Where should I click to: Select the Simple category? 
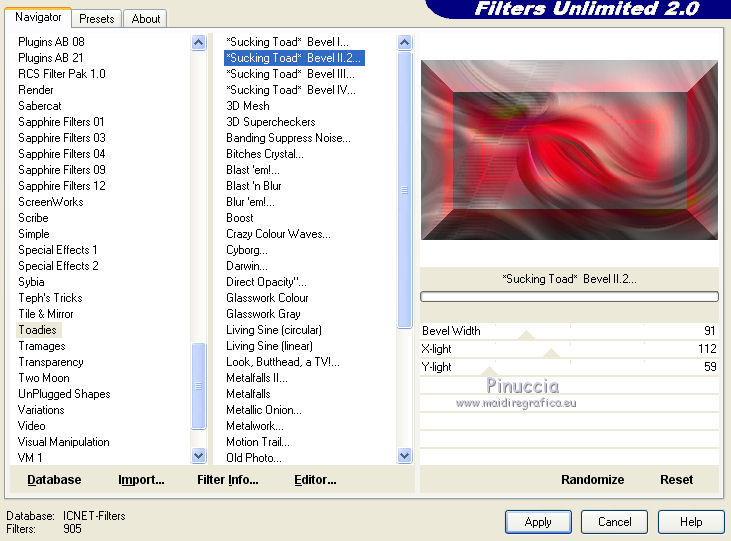tap(34, 234)
